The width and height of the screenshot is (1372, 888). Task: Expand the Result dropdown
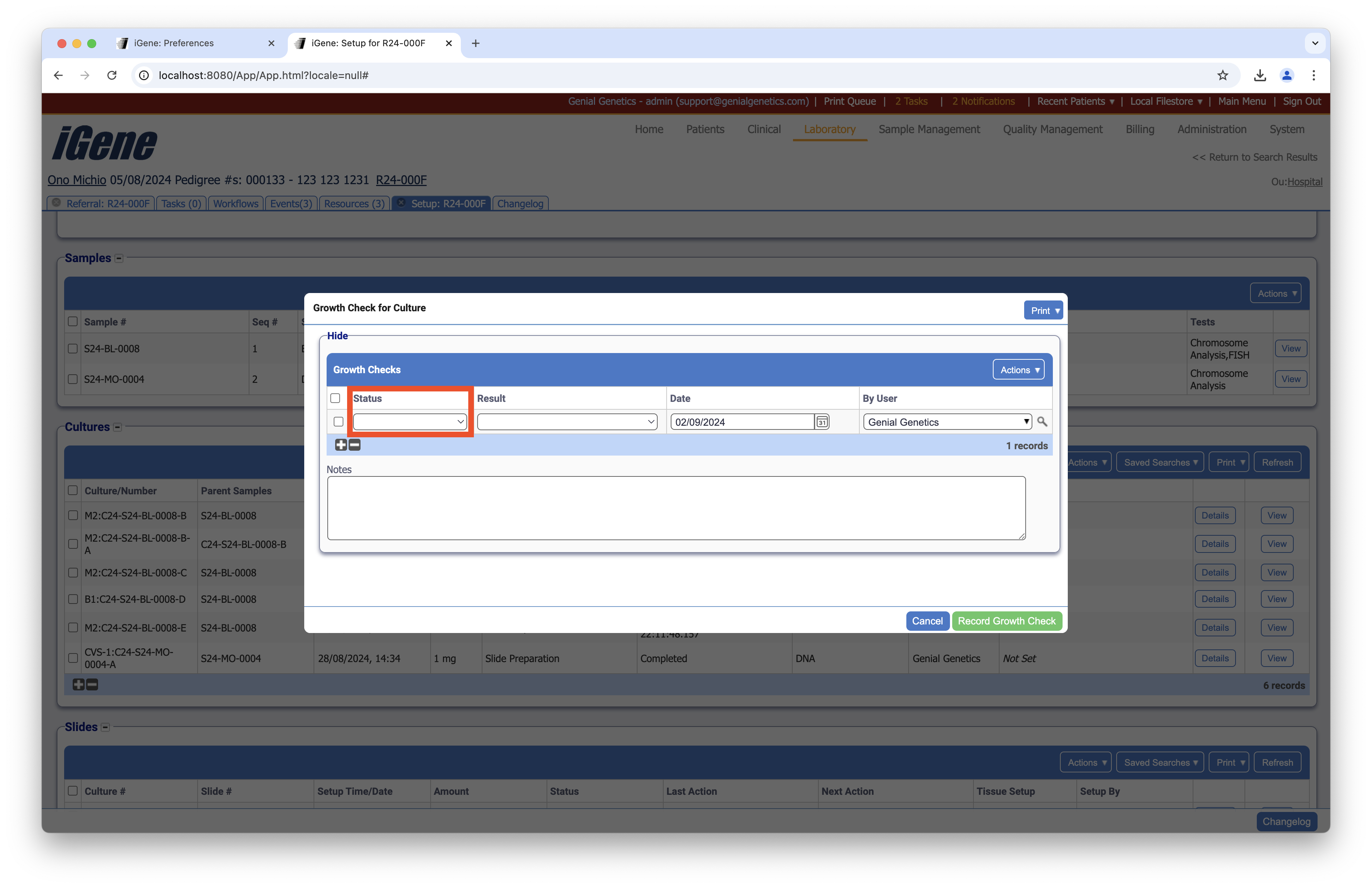[567, 422]
